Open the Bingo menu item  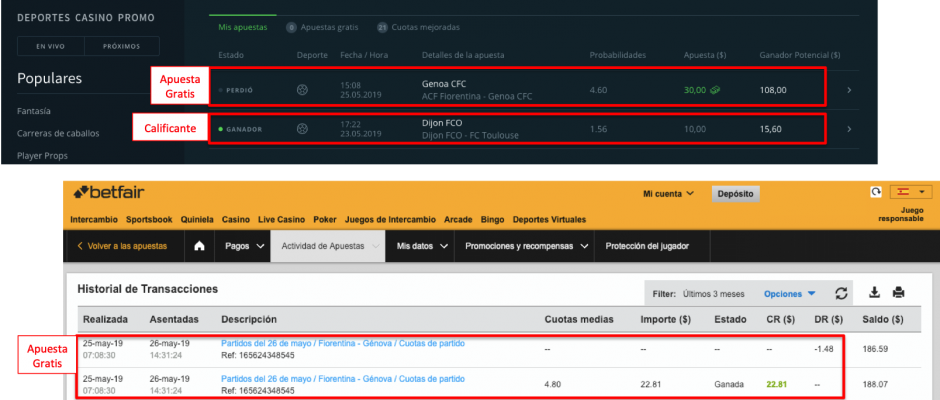tap(492, 219)
